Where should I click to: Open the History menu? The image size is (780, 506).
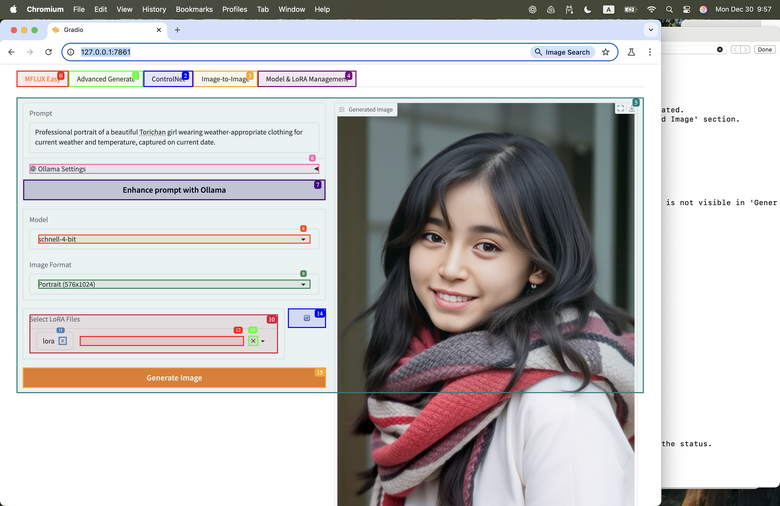(154, 9)
